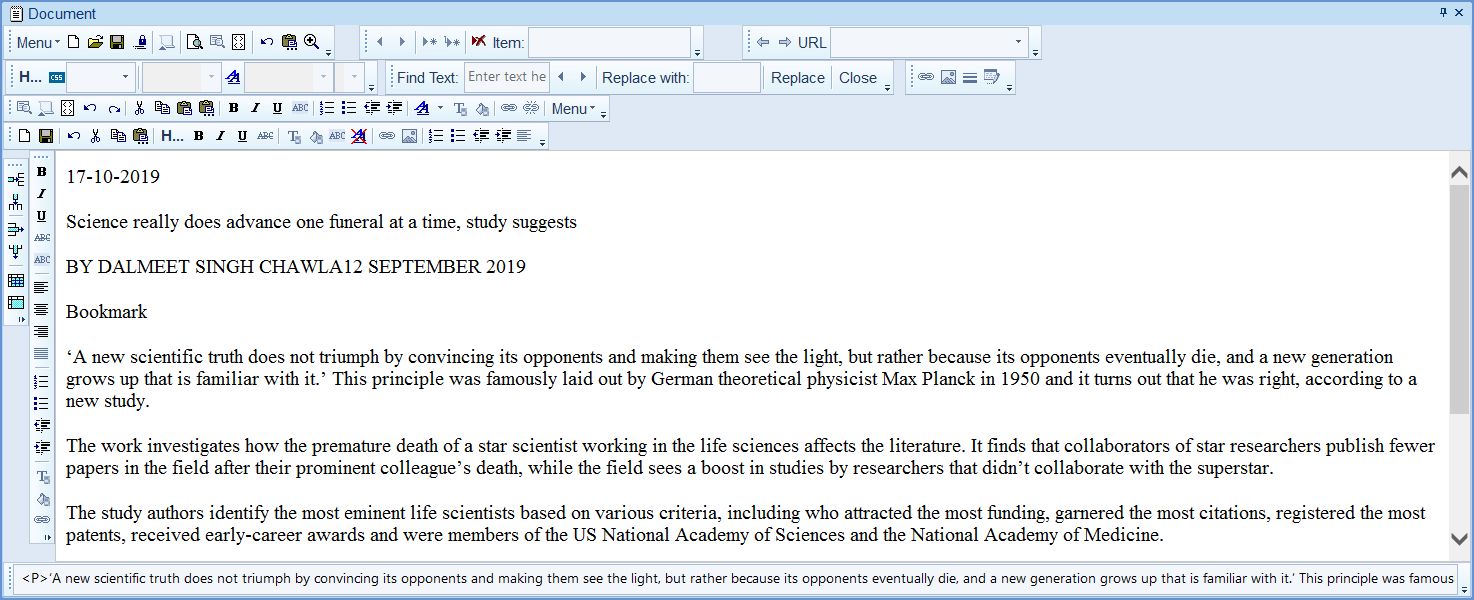Click the table grid icon in left sidebar
Screen dimensions: 1474x600
16,281
